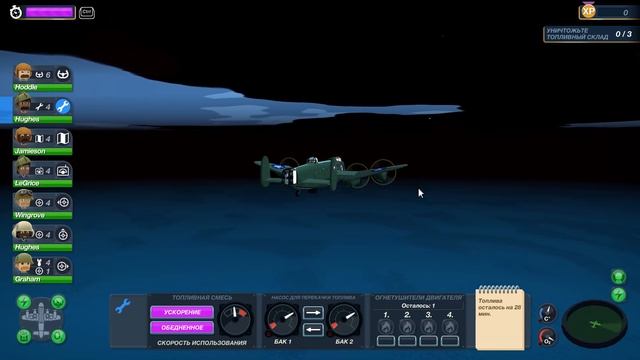Screen dimensions: 640x360
Task: Select gunner Hughes' helmeted portrait
Action: coord(23,231)
